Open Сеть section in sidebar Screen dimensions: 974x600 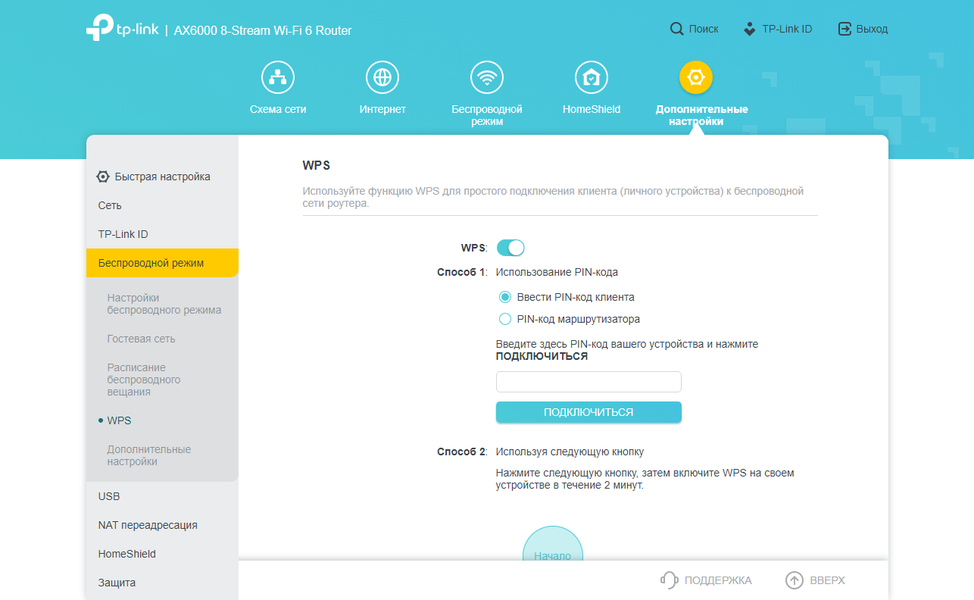coord(109,205)
